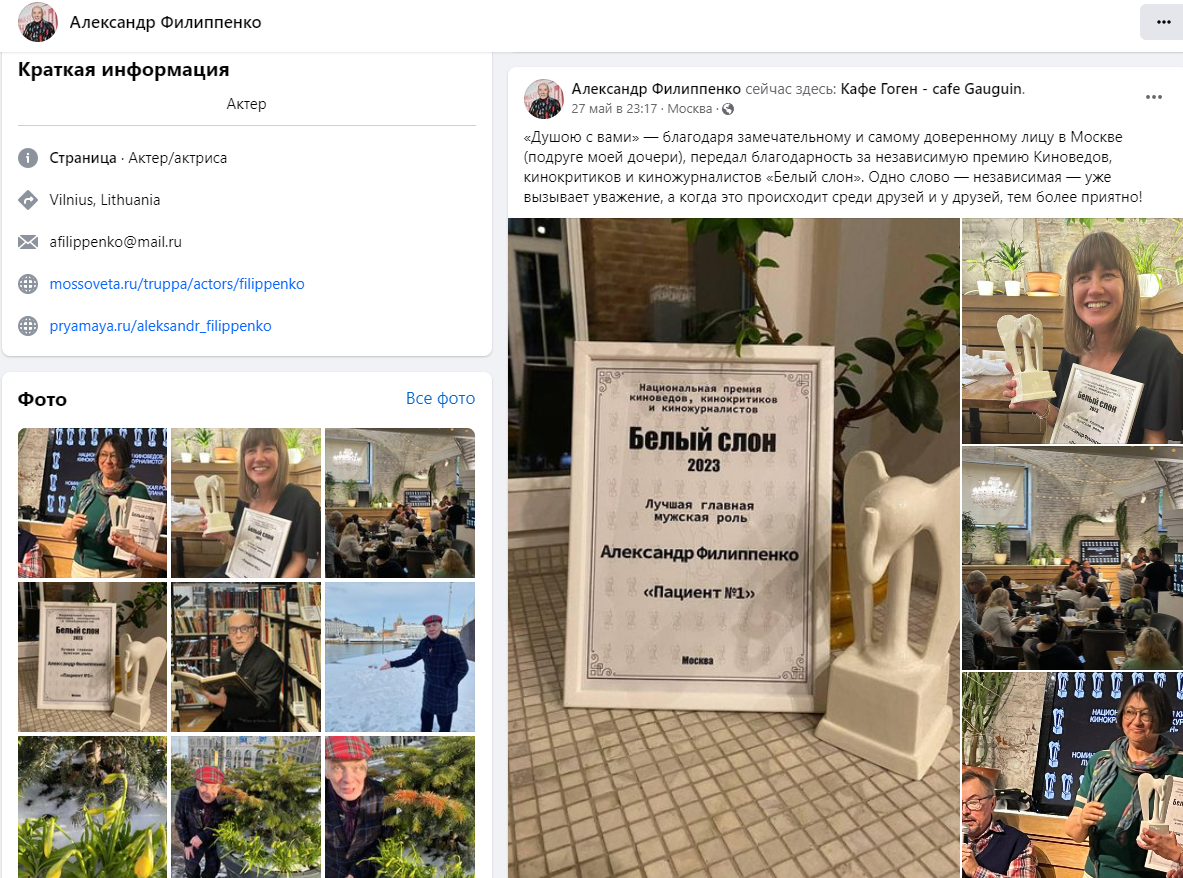This screenshot has height=878, width=1183.
Task: Click the globe icon beside pryamaya.ru link
Action: 28,327
